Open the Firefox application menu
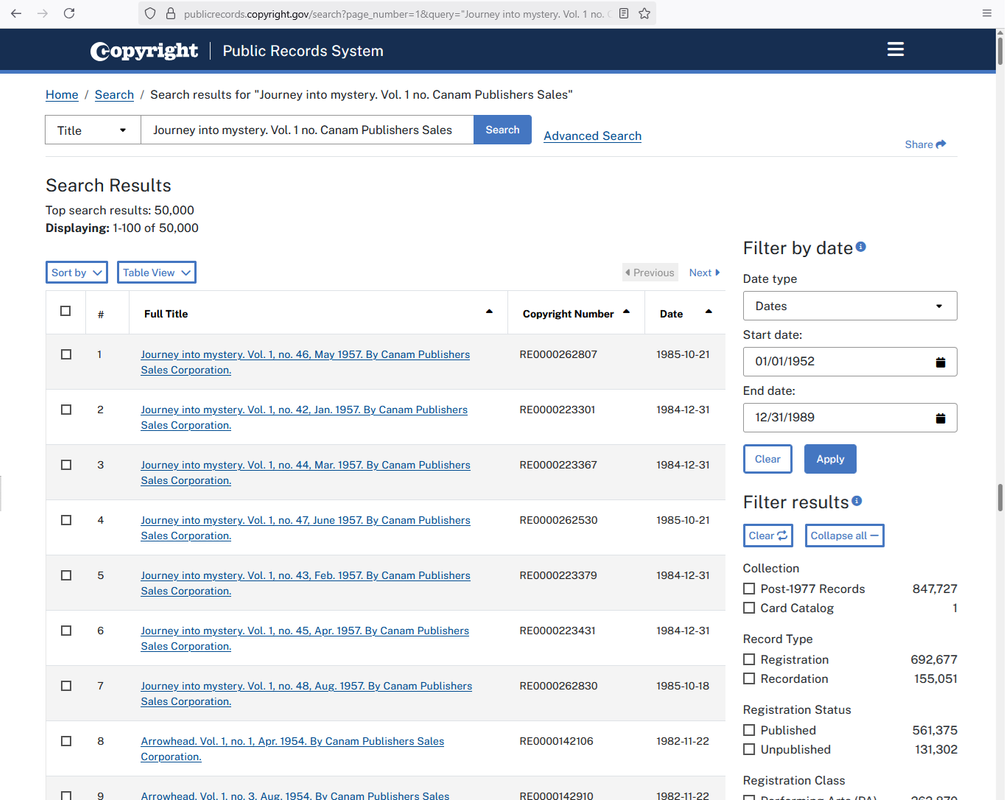This screenshot has height=800, width=1006. point(987,13)
